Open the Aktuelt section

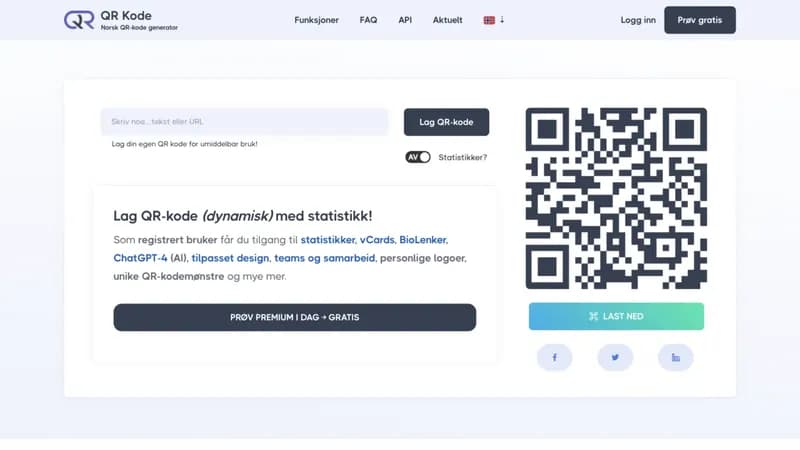447,20
